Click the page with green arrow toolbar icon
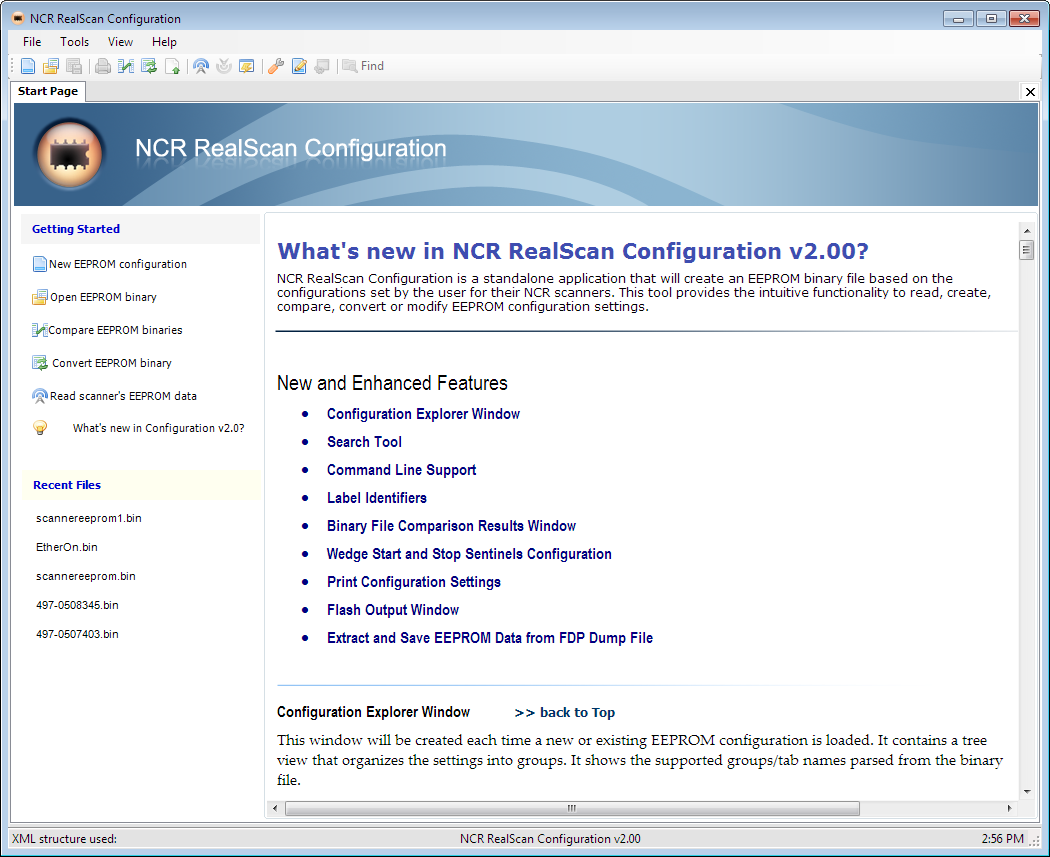Screen dimensions: 1050x857 coord(172,66)
